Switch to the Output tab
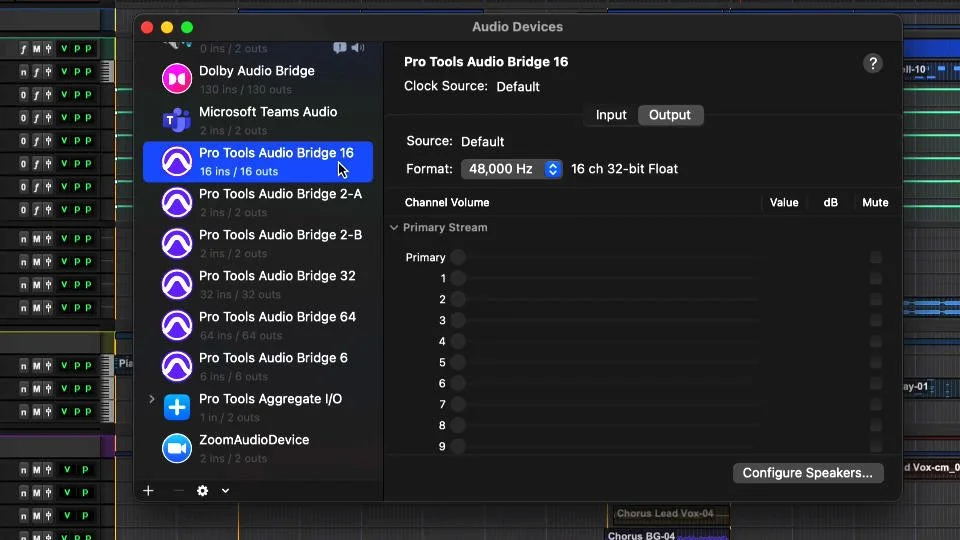This screenshot has width=960, height=540. point(670,115)
